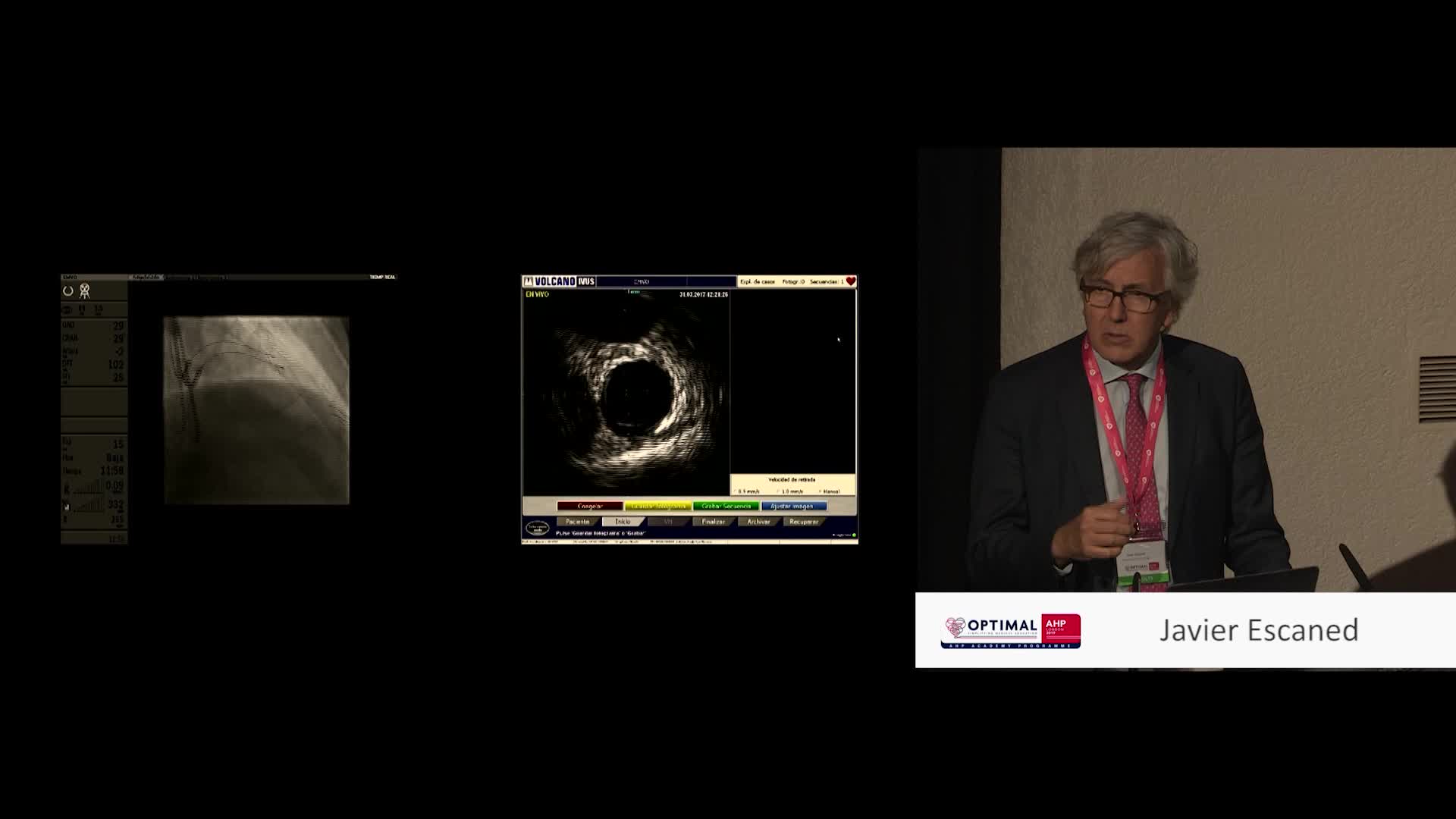Image resolution: width=1456 pixels, height=819 pixels.
Task: Click the live IVUS ultrasound image
Action: (626, 394)
